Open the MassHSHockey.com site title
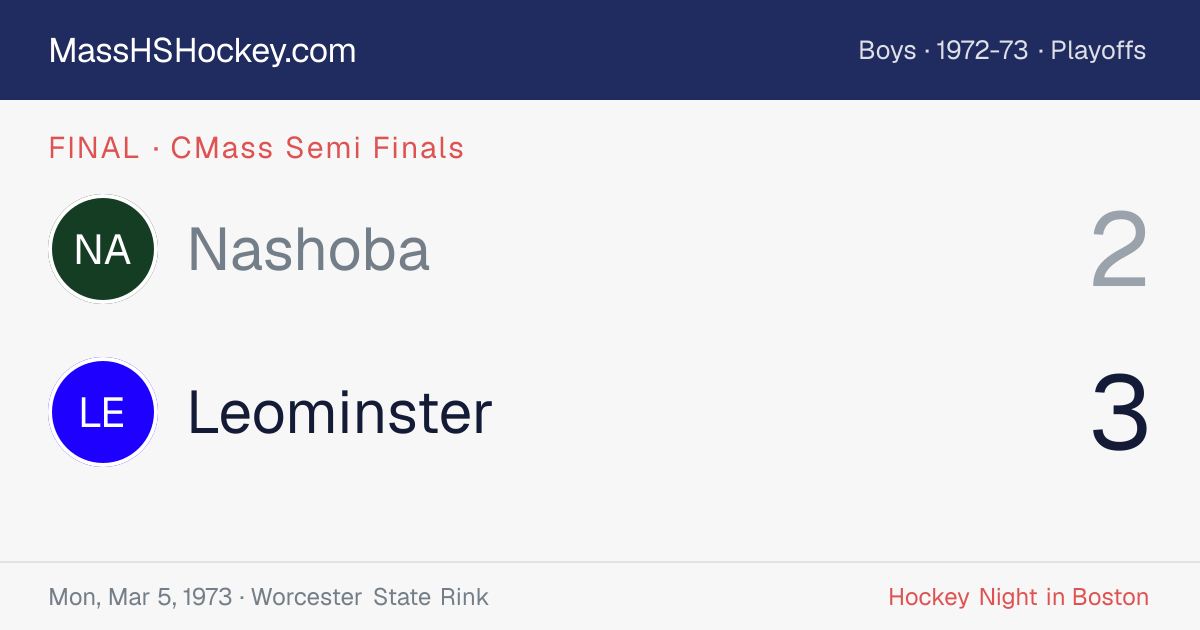The image size is (1200, 630). point(202,51)
